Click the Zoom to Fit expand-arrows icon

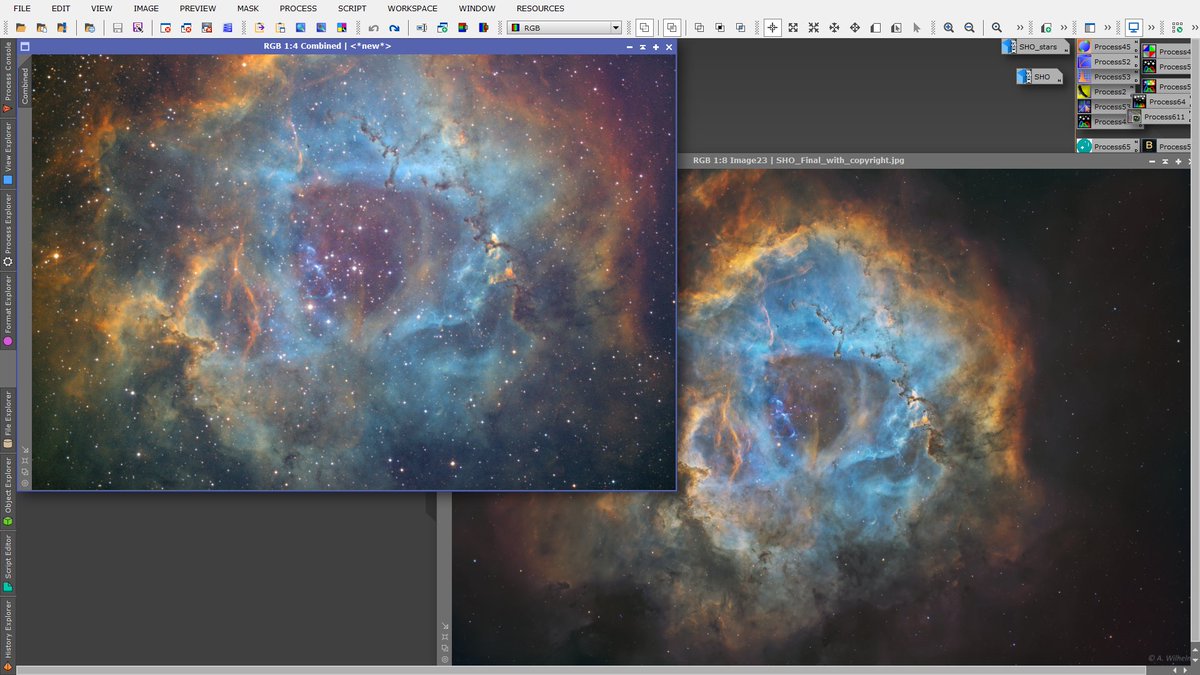[x=793, y=28]
